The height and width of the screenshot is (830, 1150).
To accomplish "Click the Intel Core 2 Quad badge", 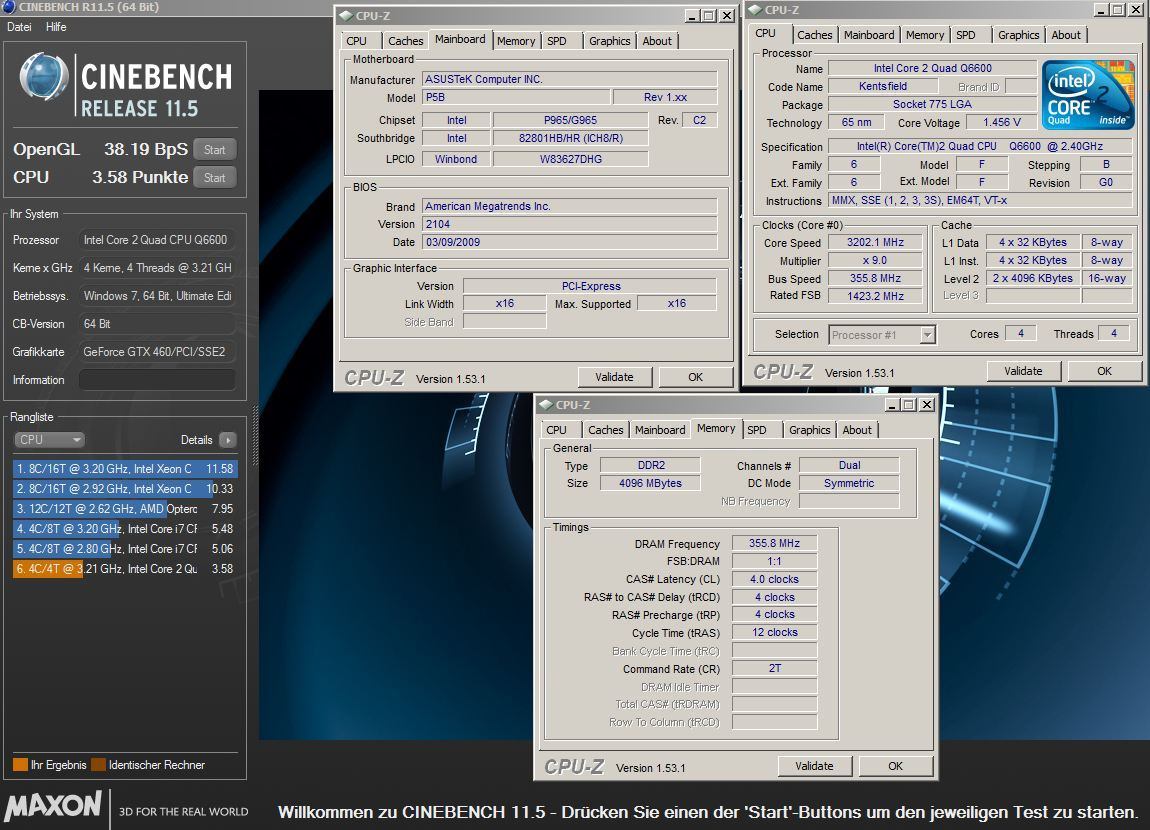I will (1088, 95).
